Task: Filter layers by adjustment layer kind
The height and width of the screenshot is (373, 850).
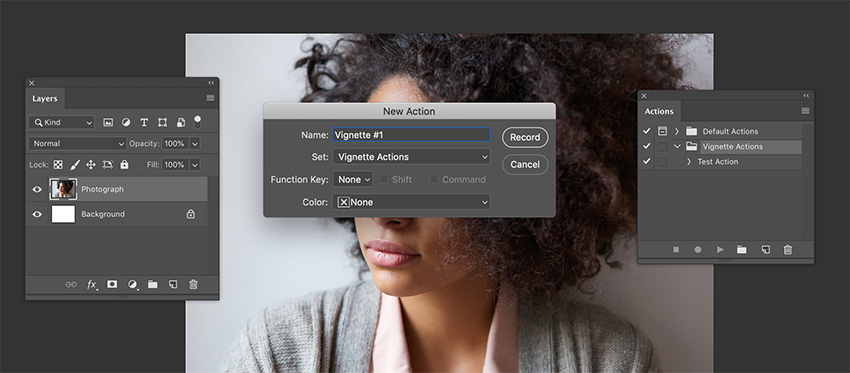Action: 126,123
